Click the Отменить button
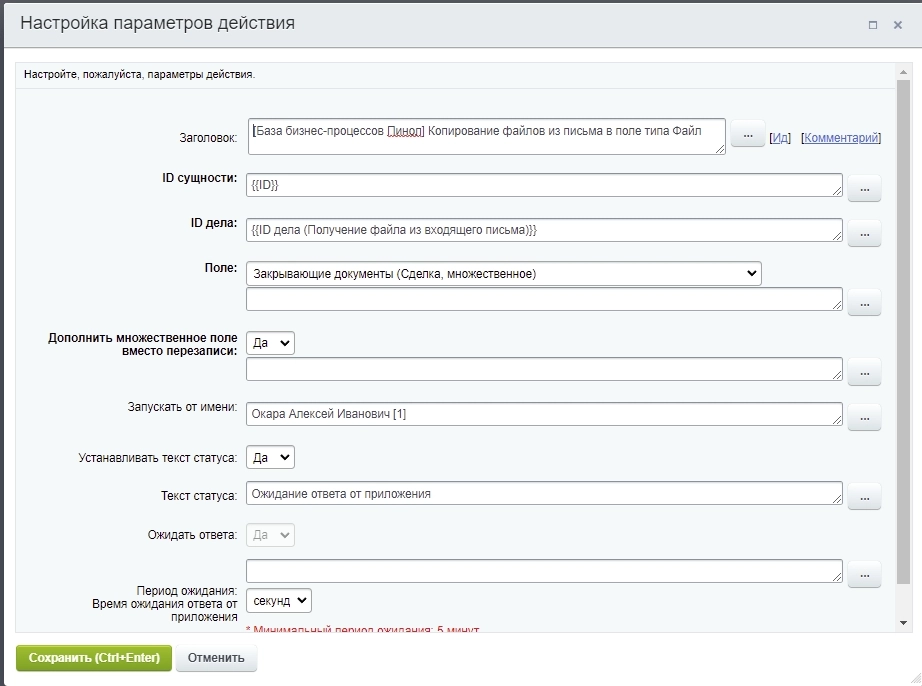Viewport: 922px width, 686px height. tap(216, 658)
